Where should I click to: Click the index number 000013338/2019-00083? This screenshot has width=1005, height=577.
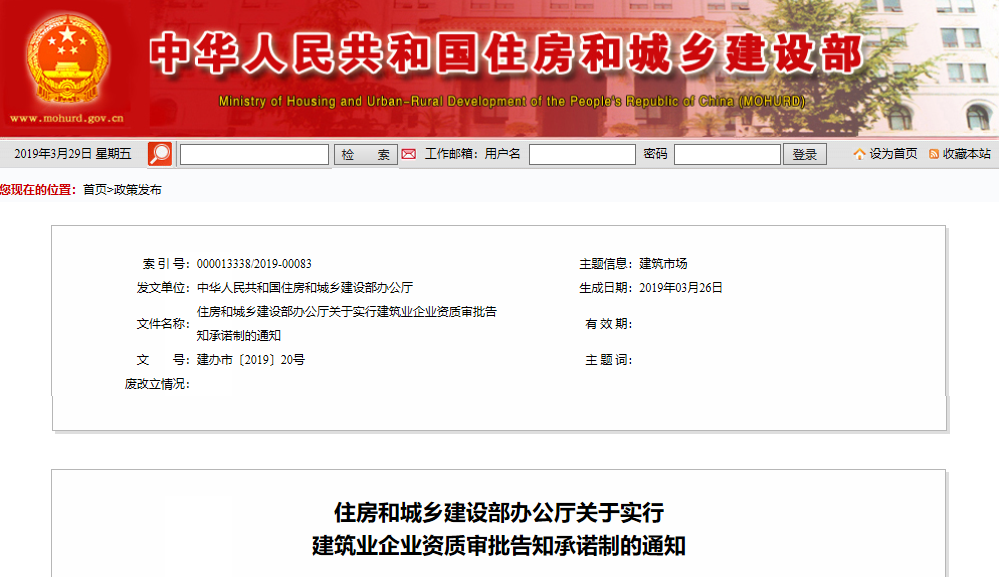click(254, 263)
